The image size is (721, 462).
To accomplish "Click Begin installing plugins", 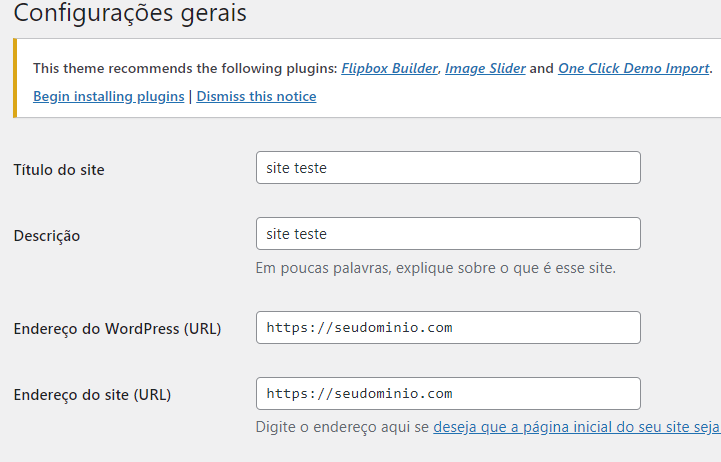I will 108,97.
